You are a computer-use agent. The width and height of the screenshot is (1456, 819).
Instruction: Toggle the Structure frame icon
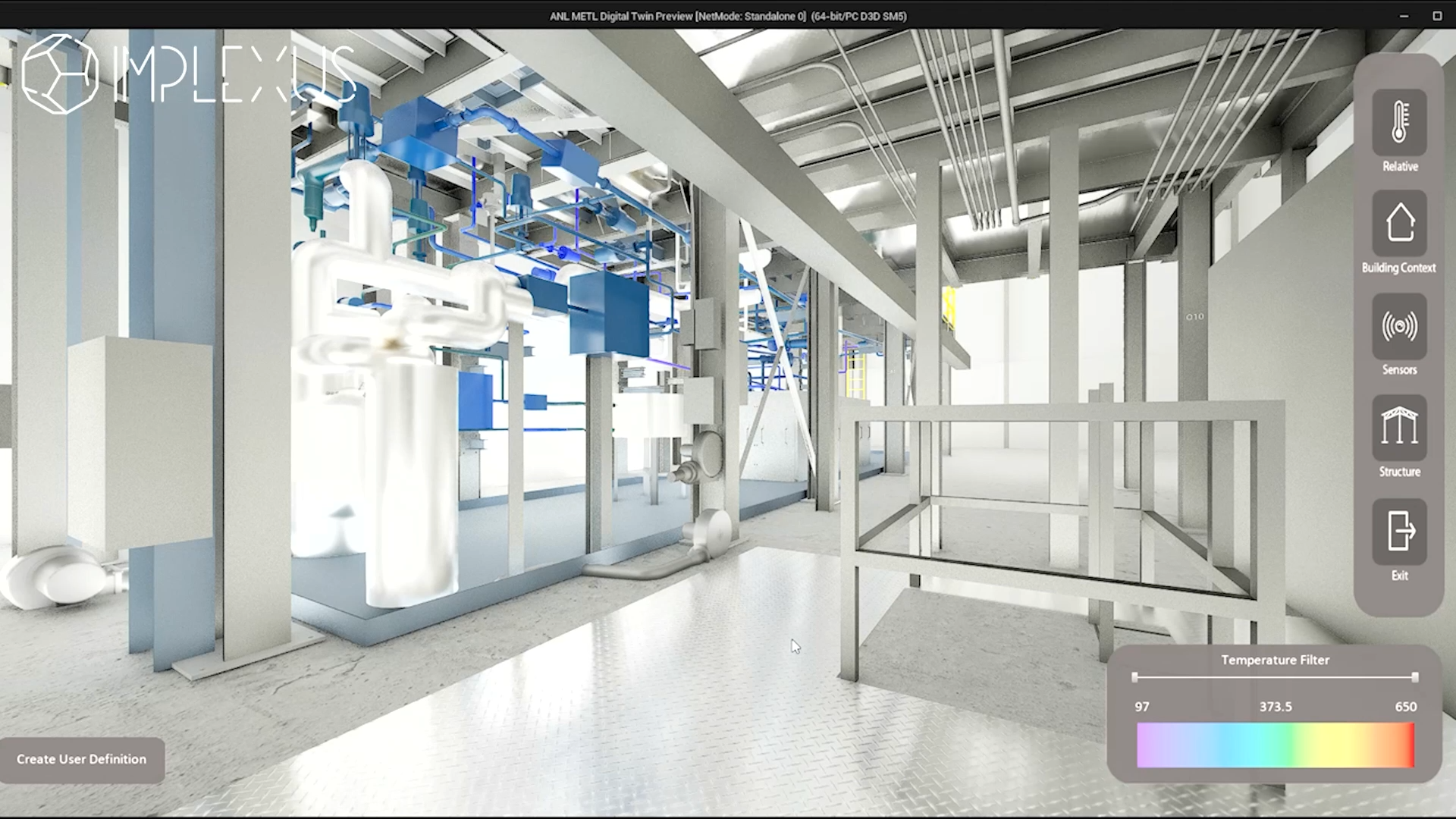1399,428
